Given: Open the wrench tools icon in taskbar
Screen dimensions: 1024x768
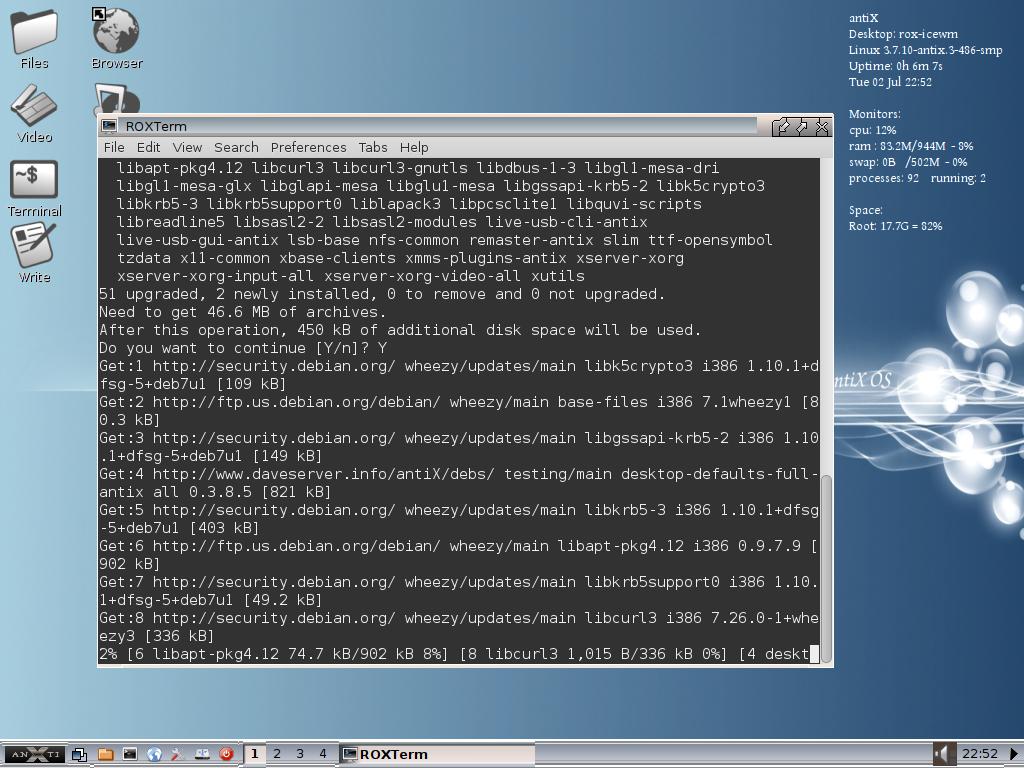Looking at the screenshot, I should (178, 754).
